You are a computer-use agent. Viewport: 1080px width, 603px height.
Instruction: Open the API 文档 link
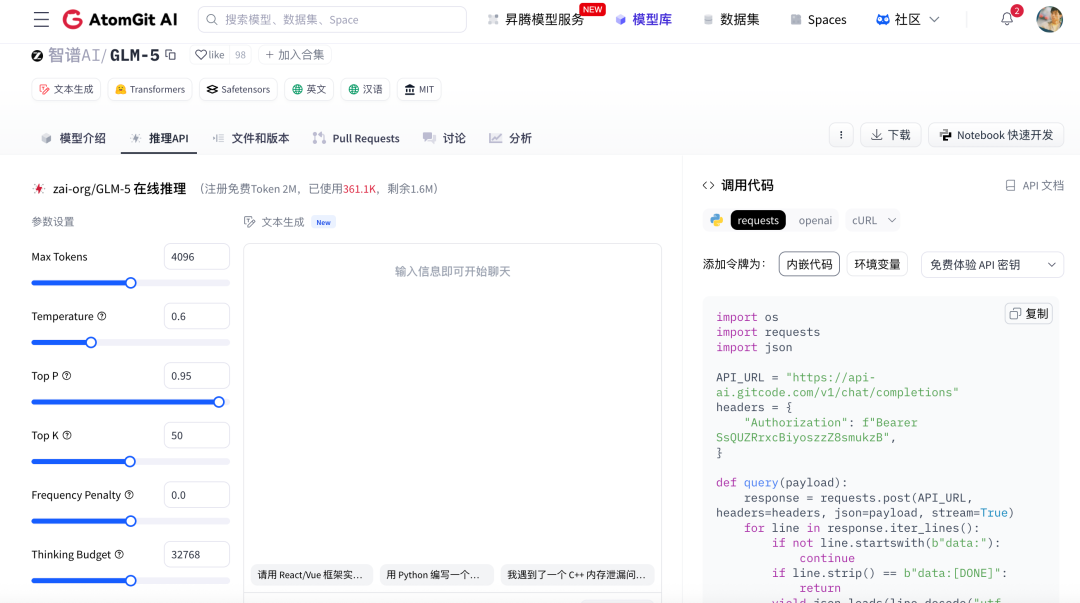(1035, 185)
